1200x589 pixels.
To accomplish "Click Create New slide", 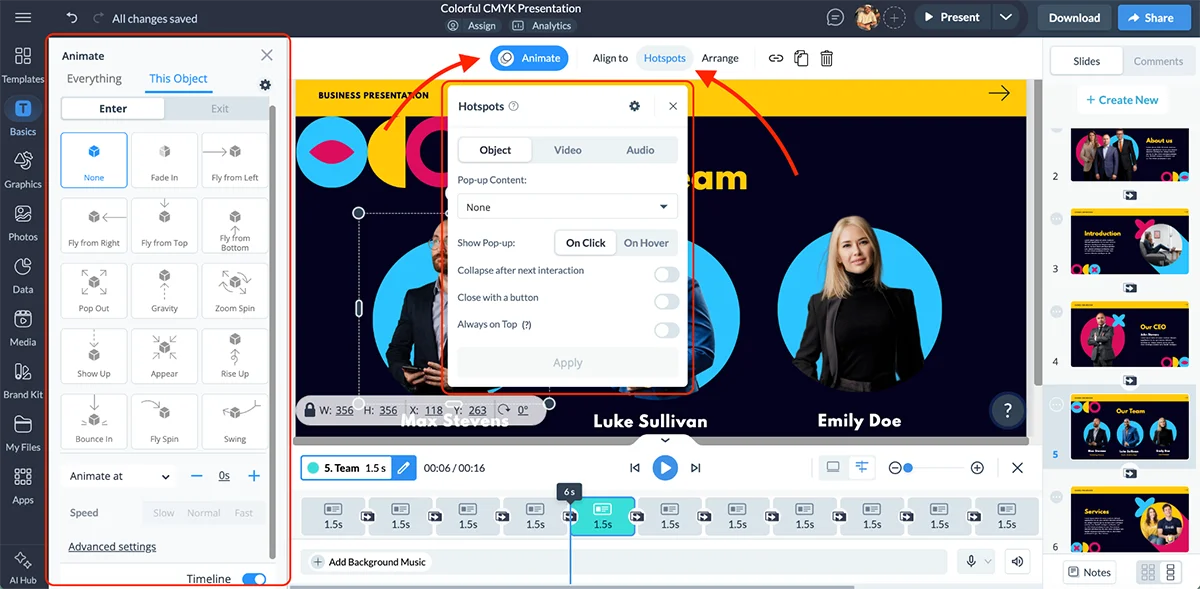I will (1122, 100).
